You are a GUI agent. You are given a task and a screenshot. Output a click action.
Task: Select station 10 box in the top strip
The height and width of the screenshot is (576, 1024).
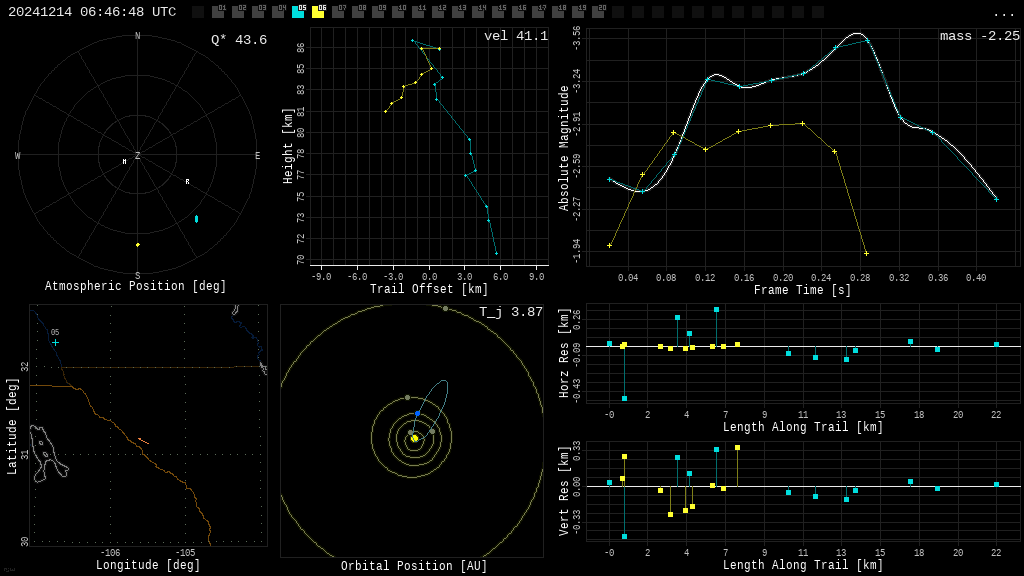tap(398, 12)
